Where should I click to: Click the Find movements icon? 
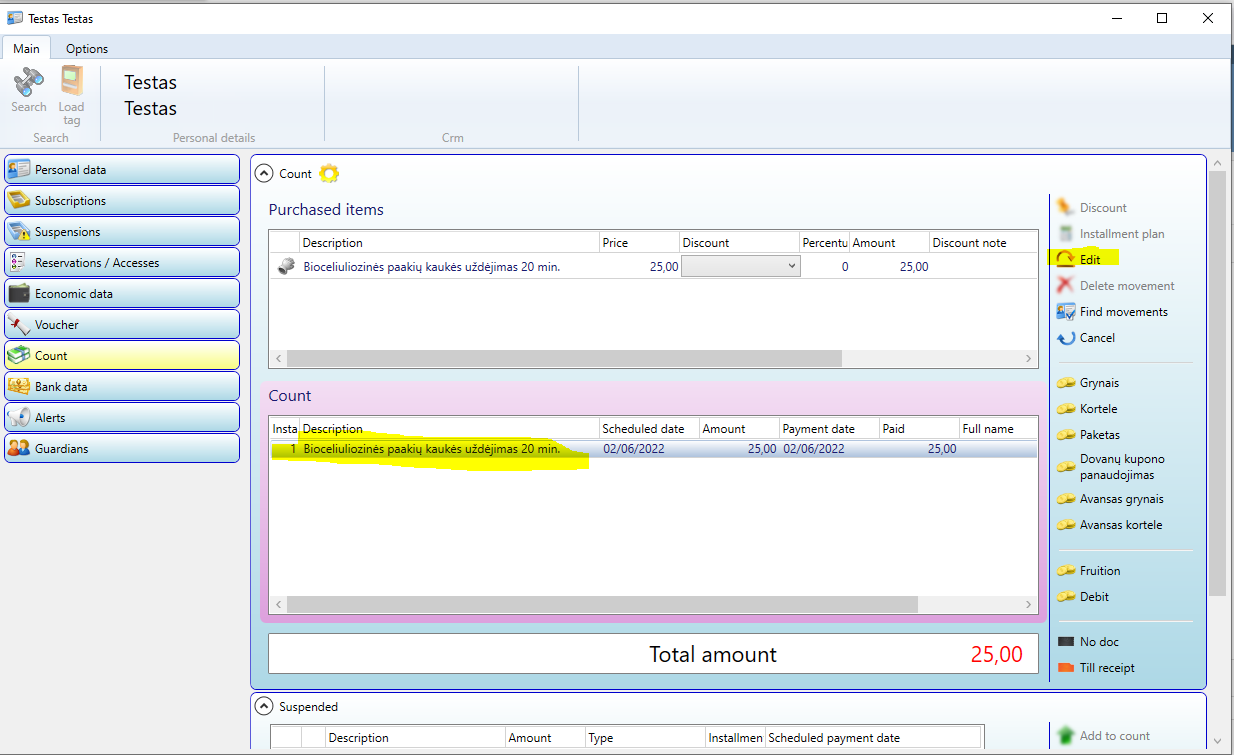[1066, 312]
